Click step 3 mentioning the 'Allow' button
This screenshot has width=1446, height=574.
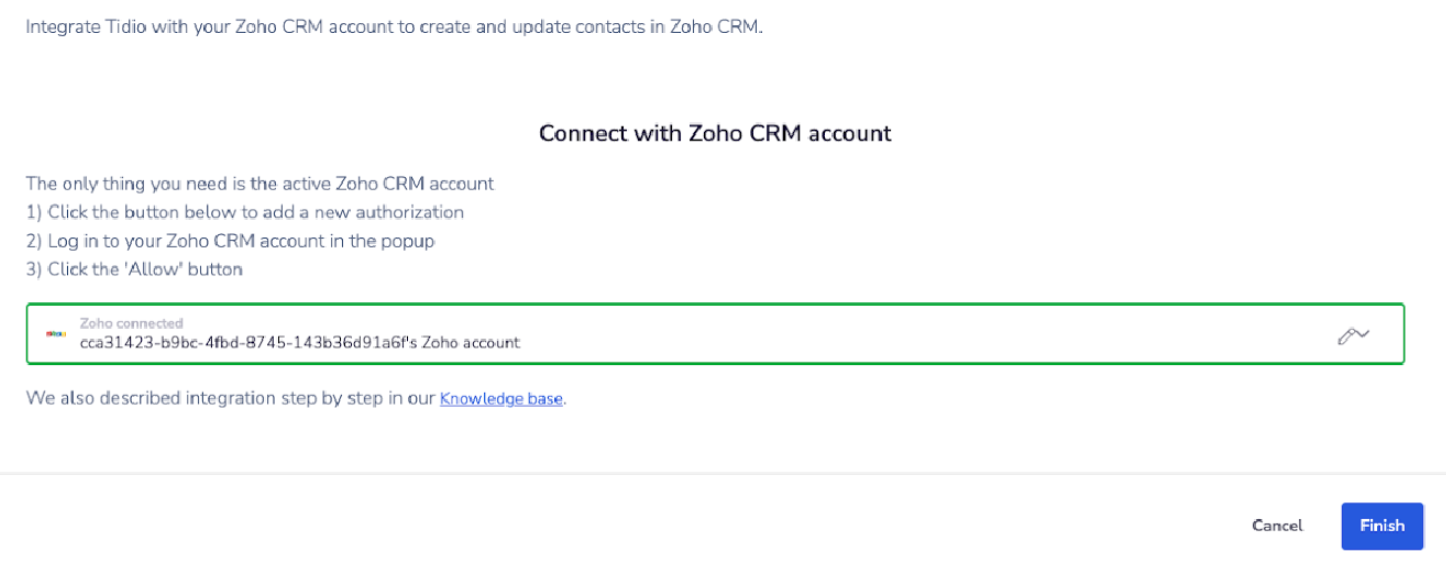134,269
